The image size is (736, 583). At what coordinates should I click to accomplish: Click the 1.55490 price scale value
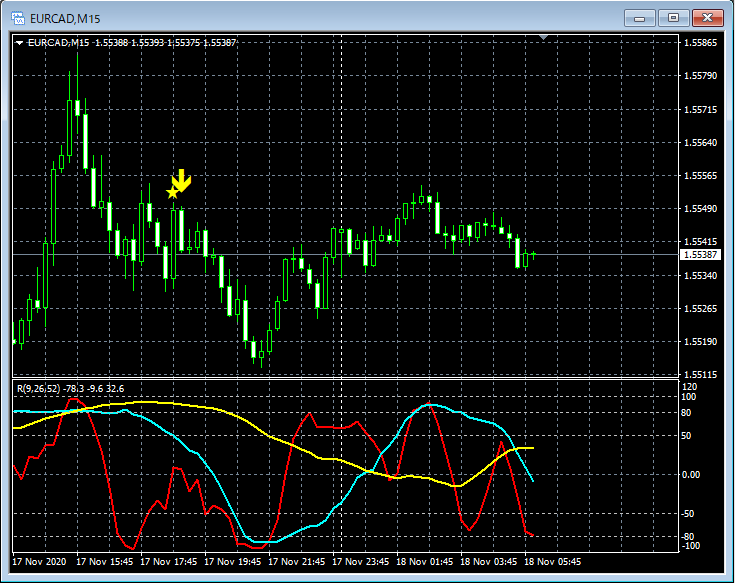(x=700, y=208)
